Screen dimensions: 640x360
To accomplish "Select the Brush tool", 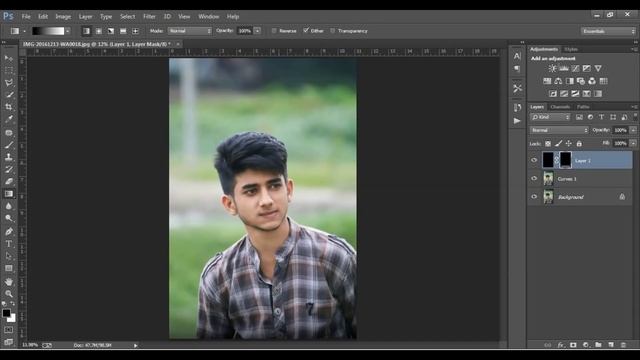I will pos(9,145).
